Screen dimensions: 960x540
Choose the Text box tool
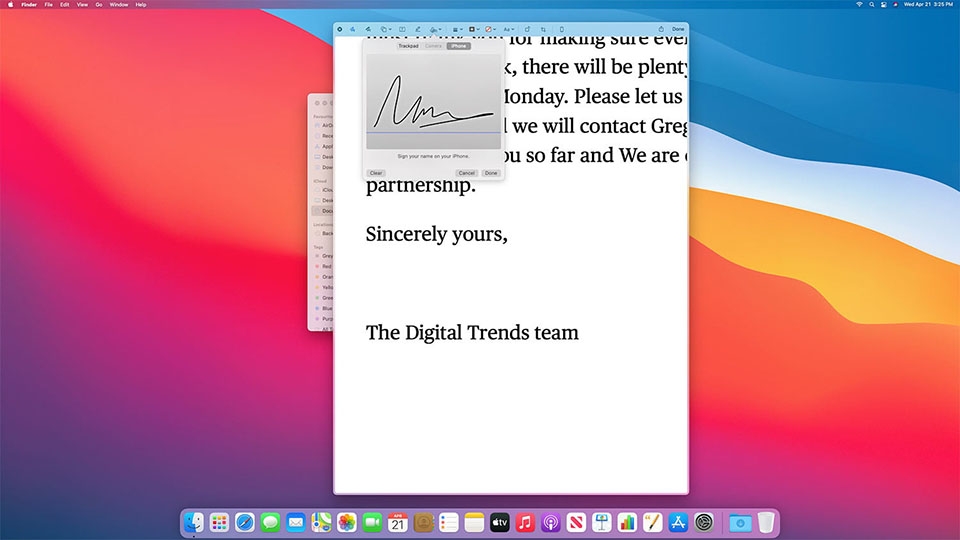click(x=402, y=29)
